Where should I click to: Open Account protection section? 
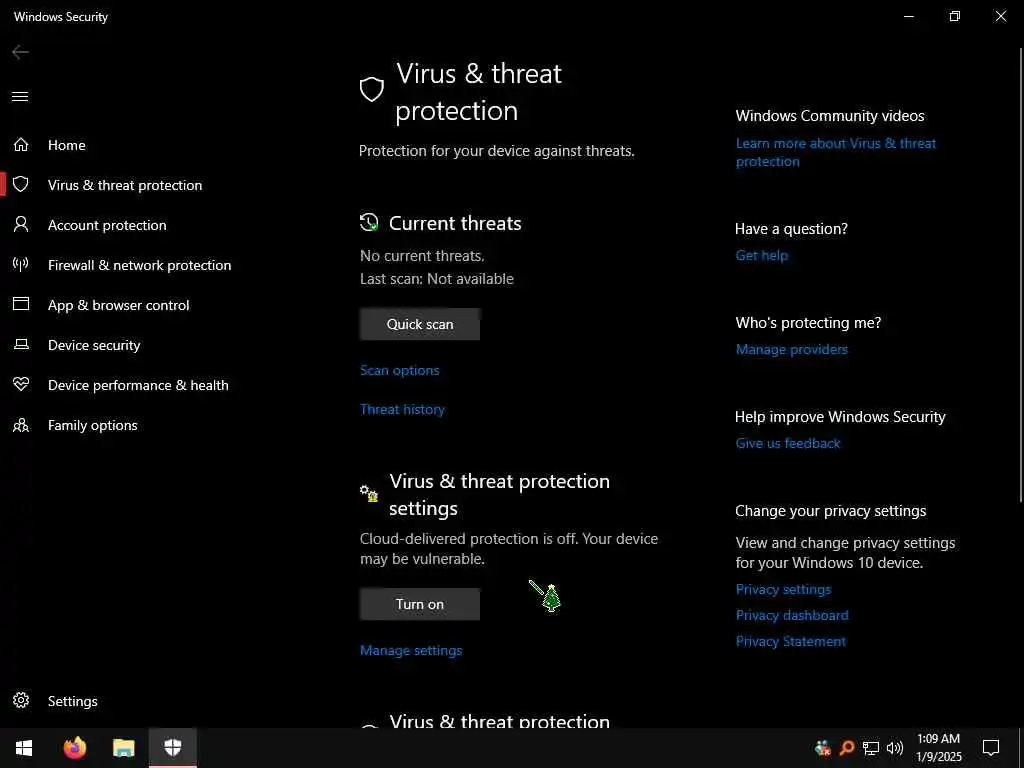(107, 225)
